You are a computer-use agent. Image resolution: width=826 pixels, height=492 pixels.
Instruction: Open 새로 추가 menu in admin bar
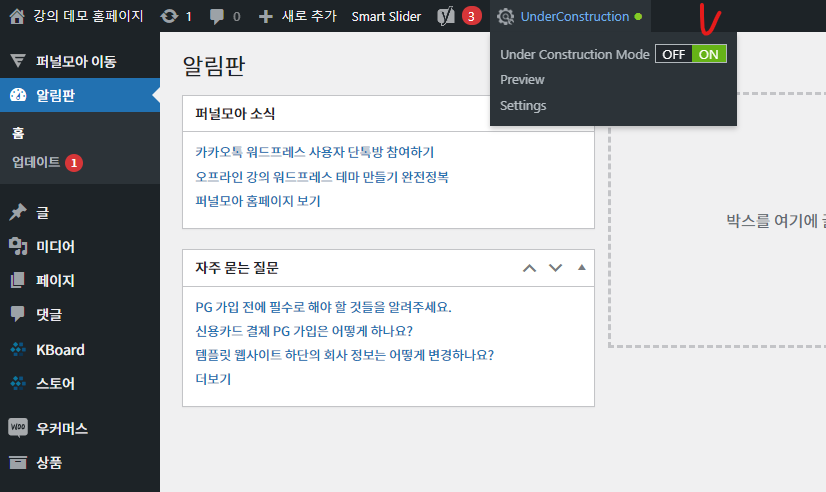[309, 16]
